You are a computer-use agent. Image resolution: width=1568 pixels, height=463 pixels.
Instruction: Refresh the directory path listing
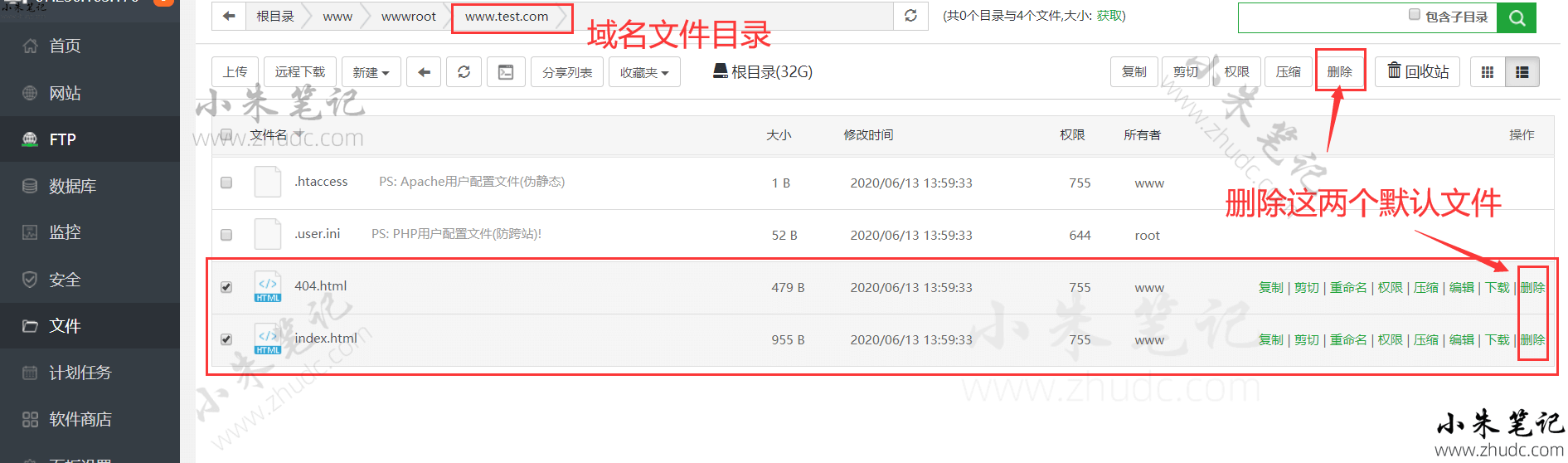click(910, 16)
